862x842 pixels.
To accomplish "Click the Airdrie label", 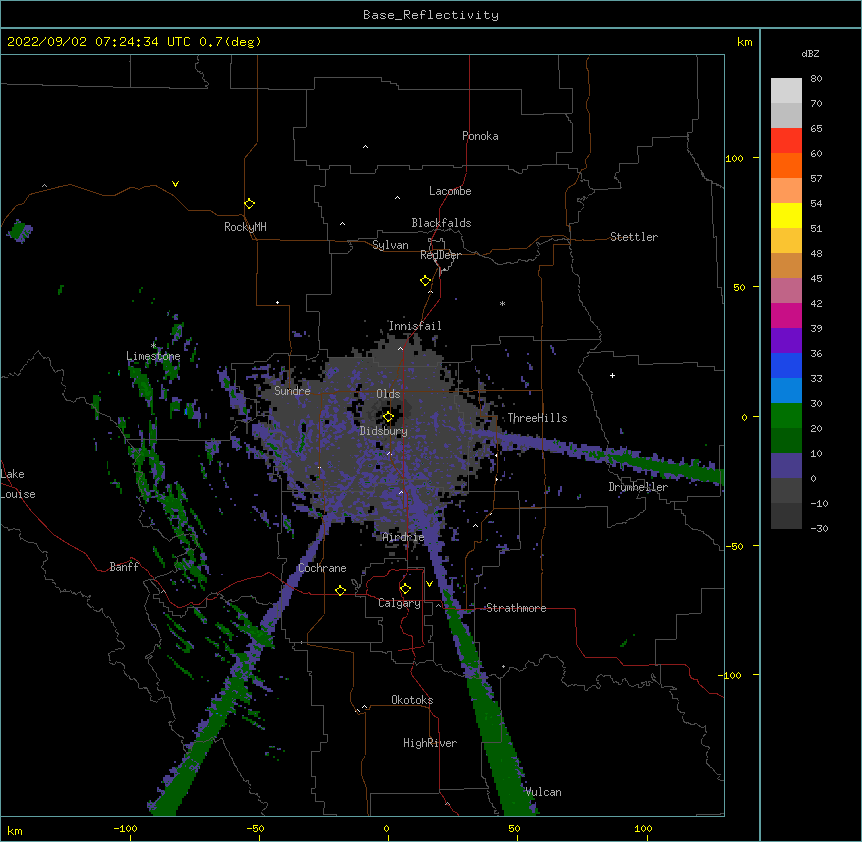I will 404,537.
